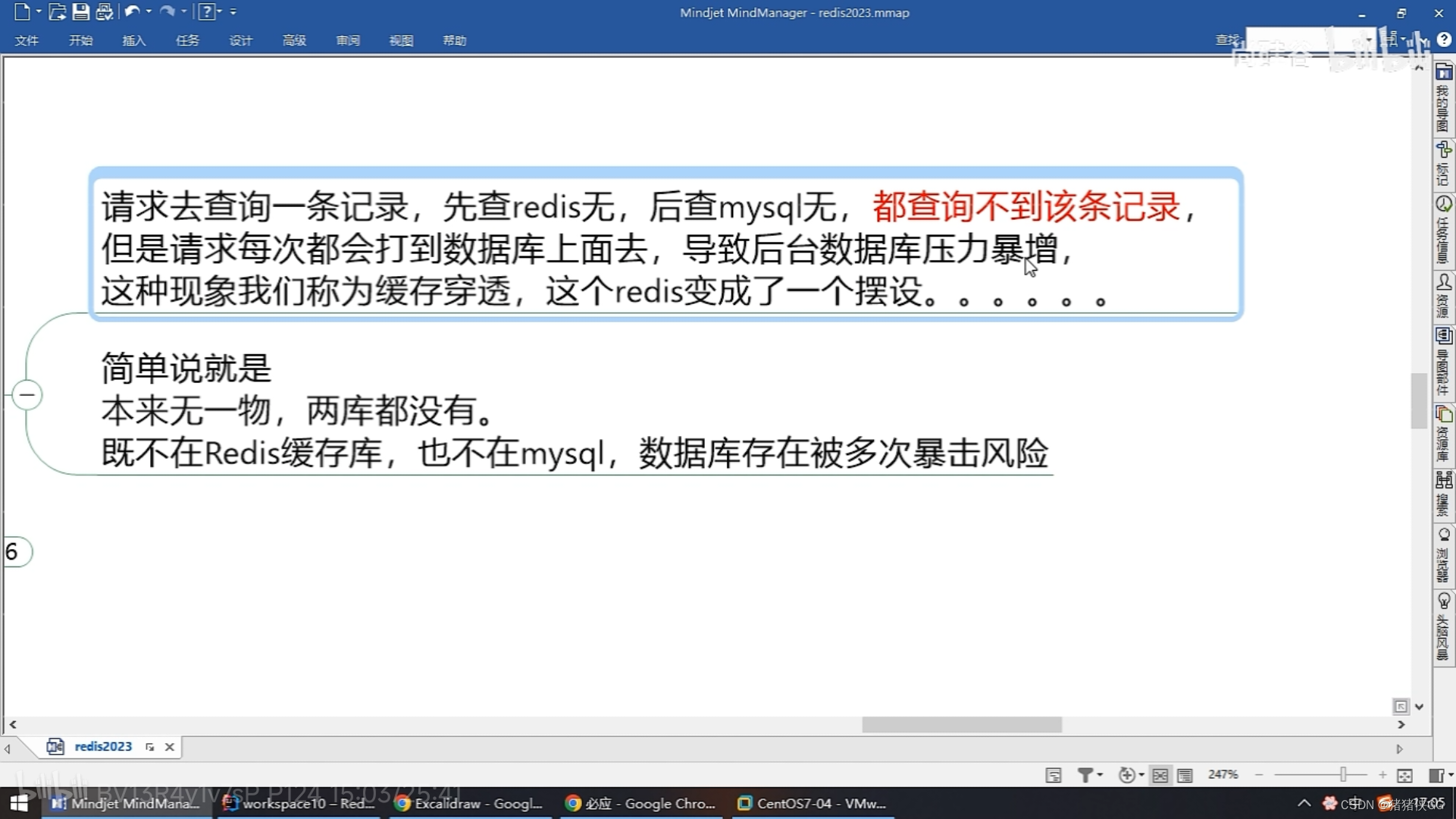Viewport: 1456px width, 819px height.
Task: Switch to the 任务 ribbon tab
Action: [x=187, y=40]
